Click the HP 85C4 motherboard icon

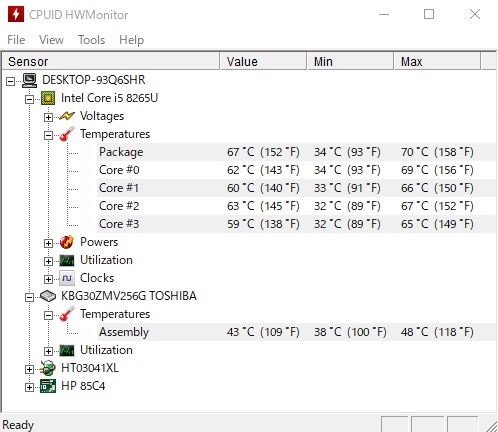click(x=48, y=386)
